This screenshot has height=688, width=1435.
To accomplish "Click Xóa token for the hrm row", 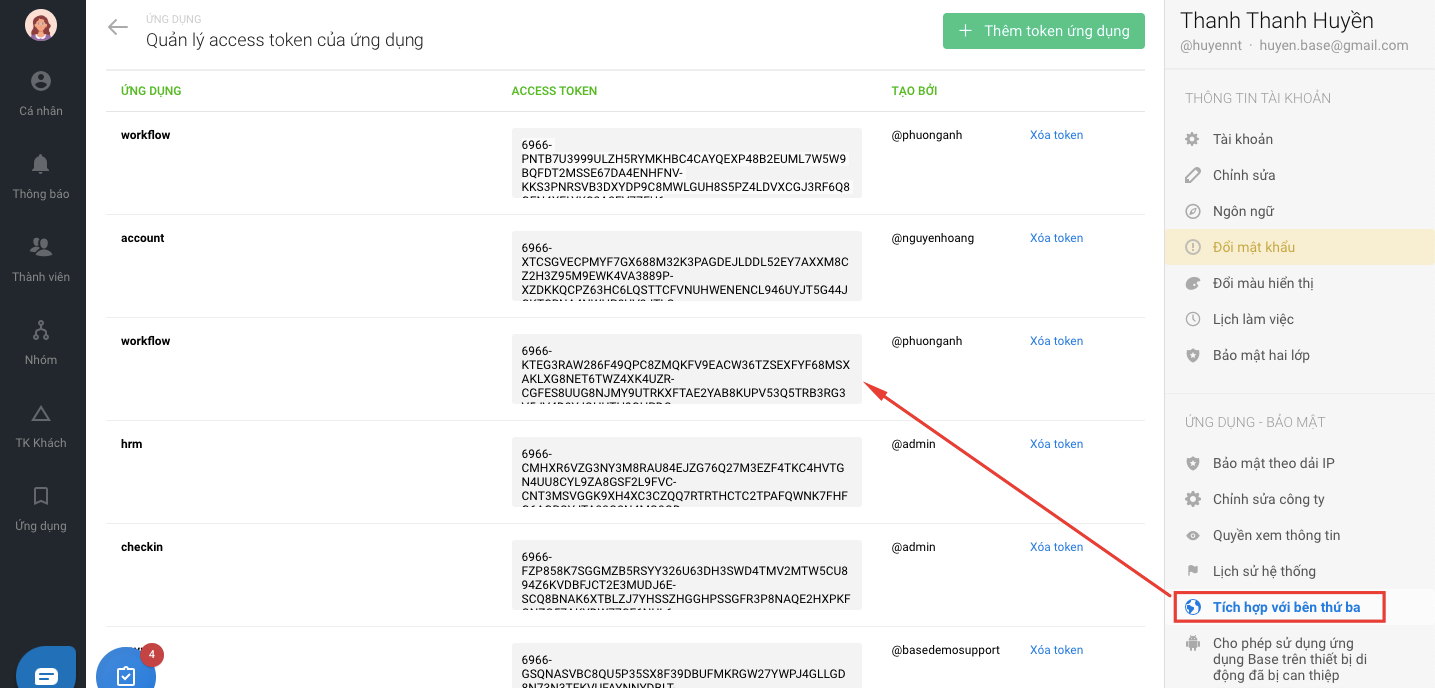I will pyautogui.click(x=1056, y=444).
